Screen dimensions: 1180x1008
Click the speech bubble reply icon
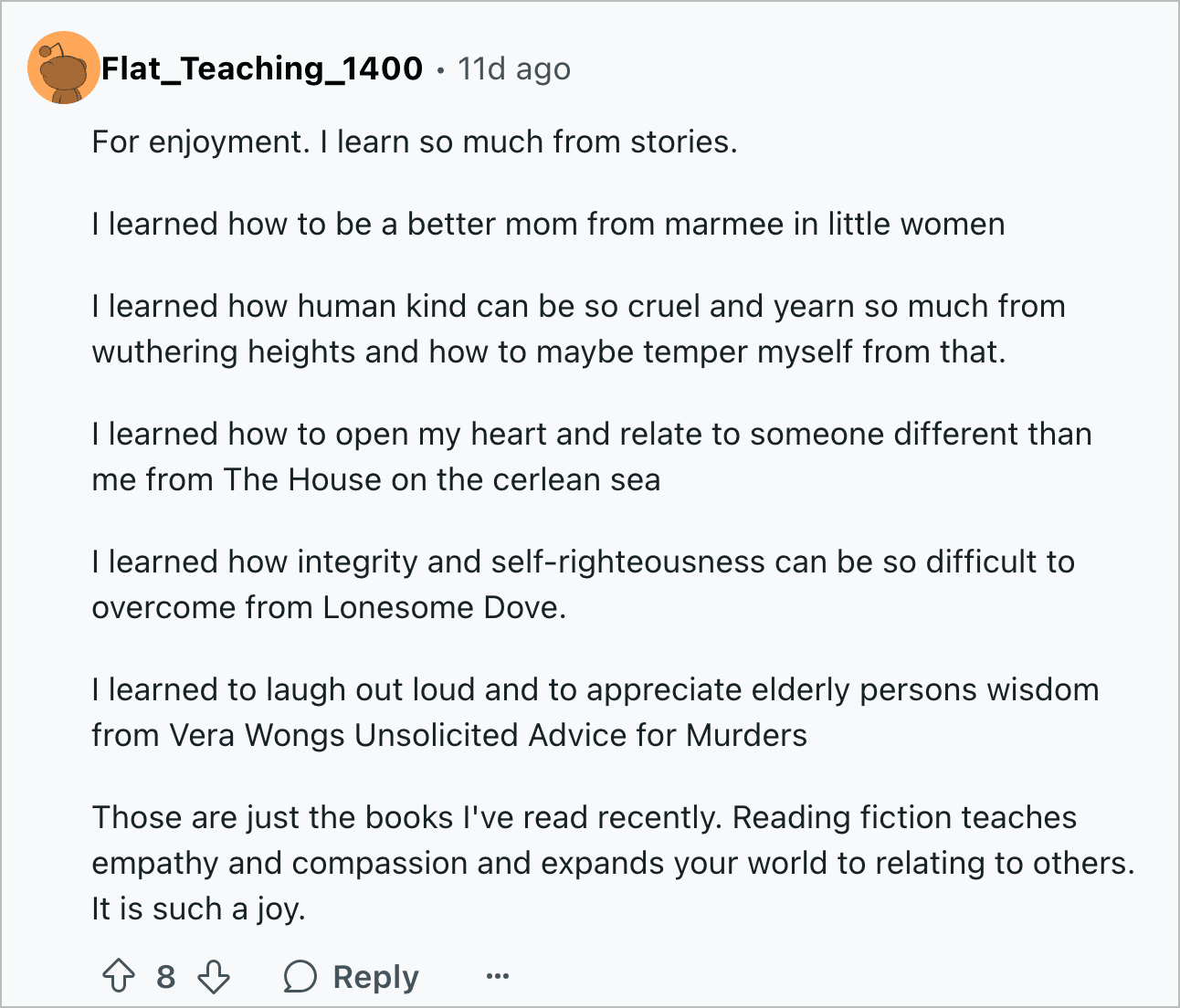pyautogui.click(x=300, y=976)
